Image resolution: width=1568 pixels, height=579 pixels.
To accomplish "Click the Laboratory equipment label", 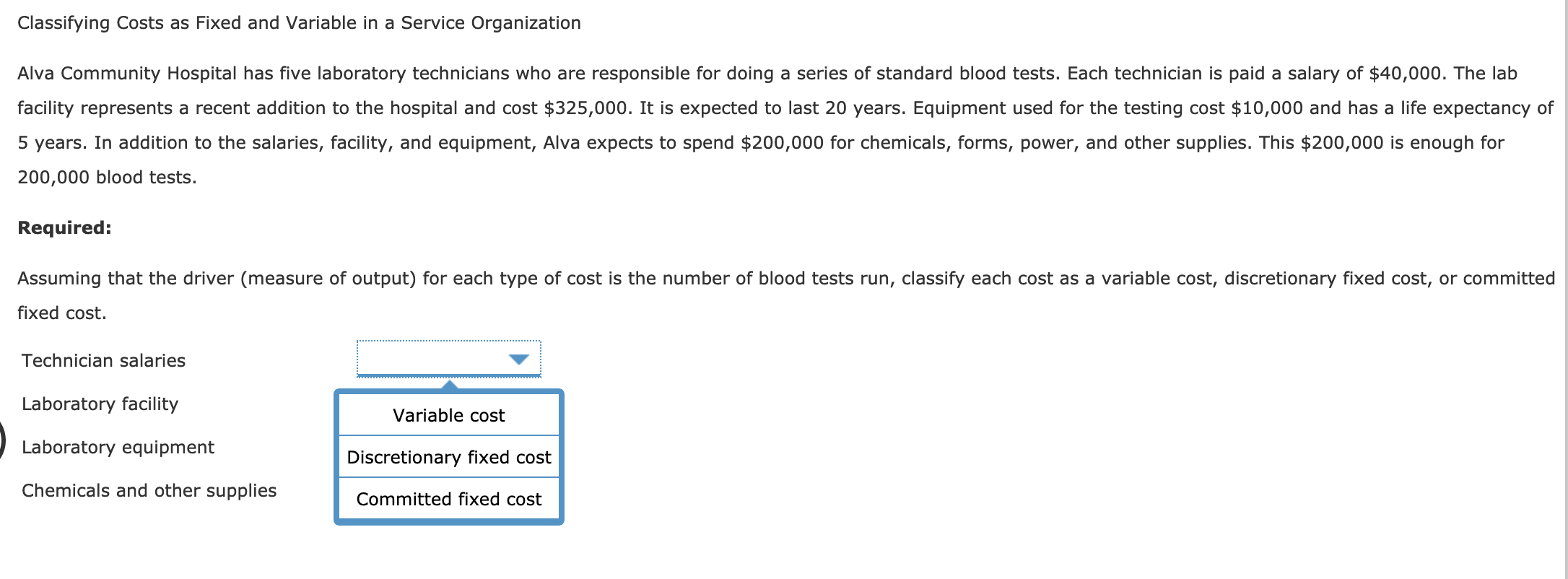I will [118, 447].
